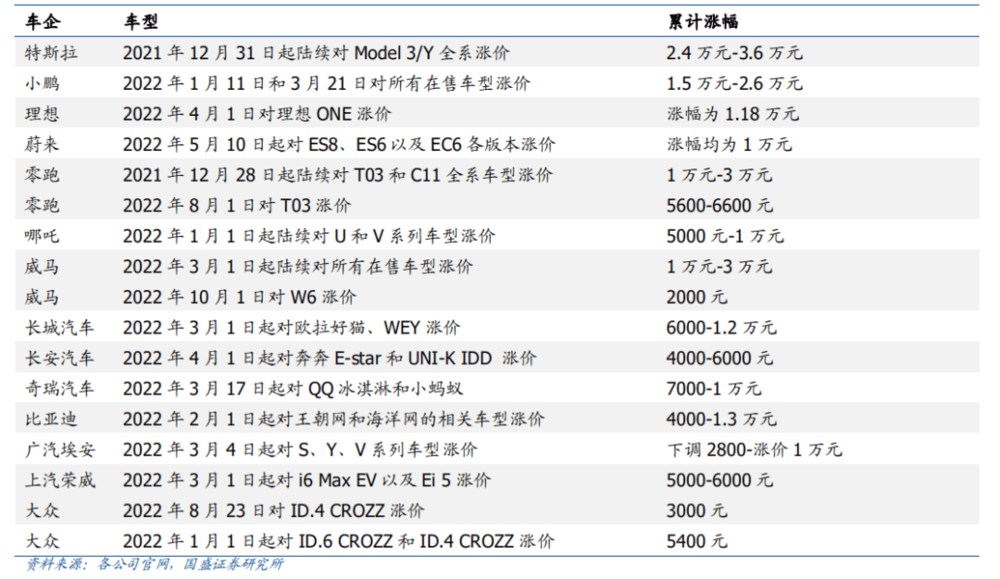
Task: Click the 涨幅均为 1 万元 cell
Action: coord(730,144)
